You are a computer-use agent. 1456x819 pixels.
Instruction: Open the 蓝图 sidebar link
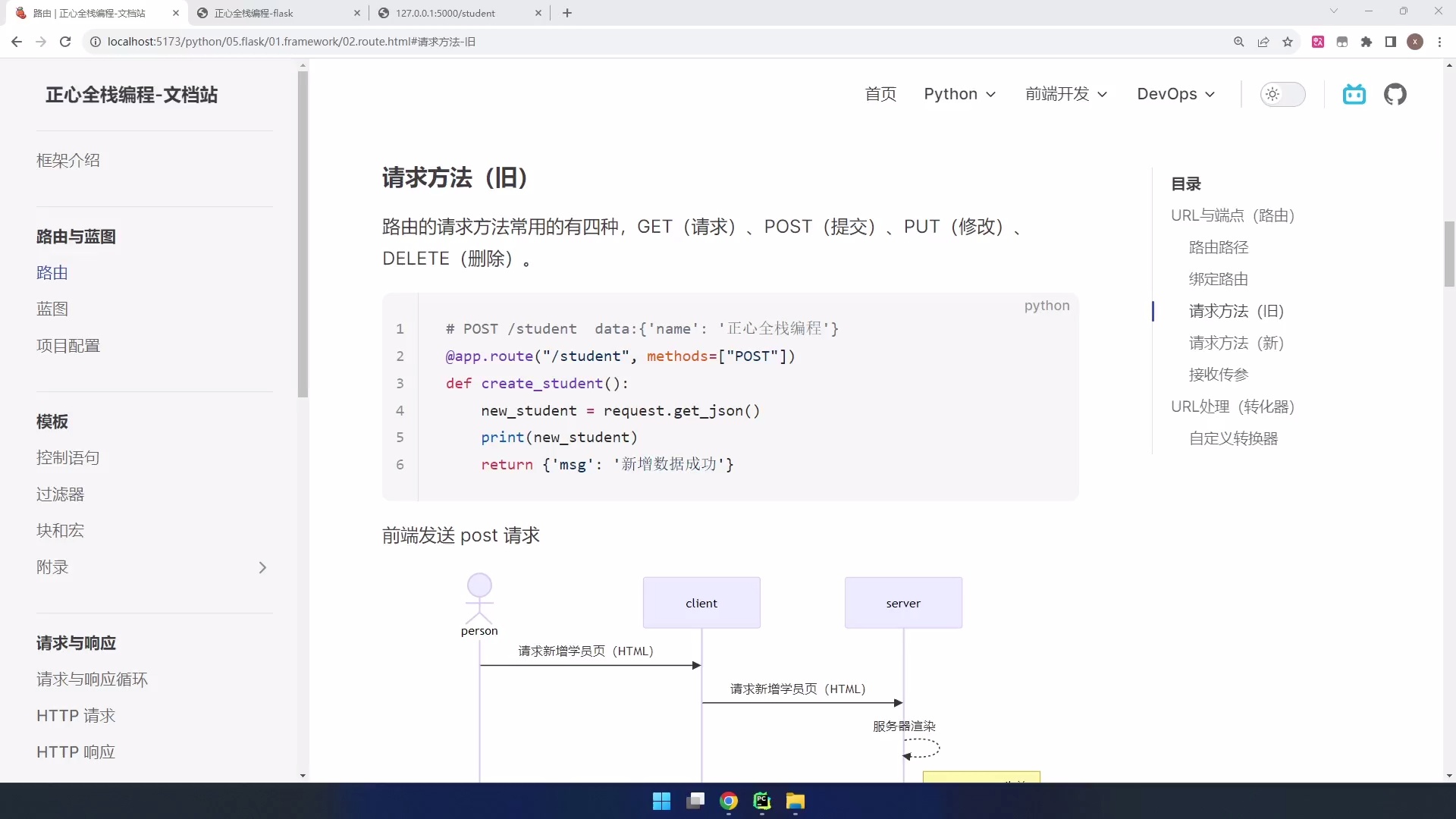(52, 309)
